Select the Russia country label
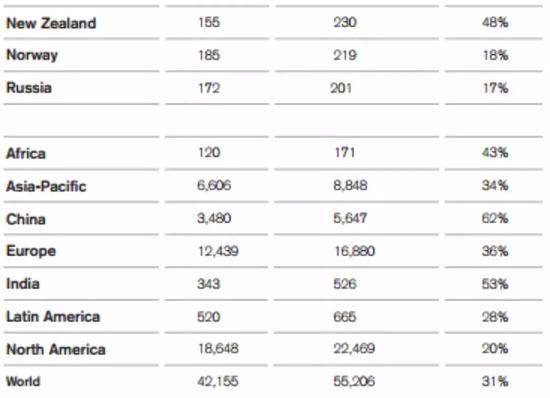 [29, 88]
